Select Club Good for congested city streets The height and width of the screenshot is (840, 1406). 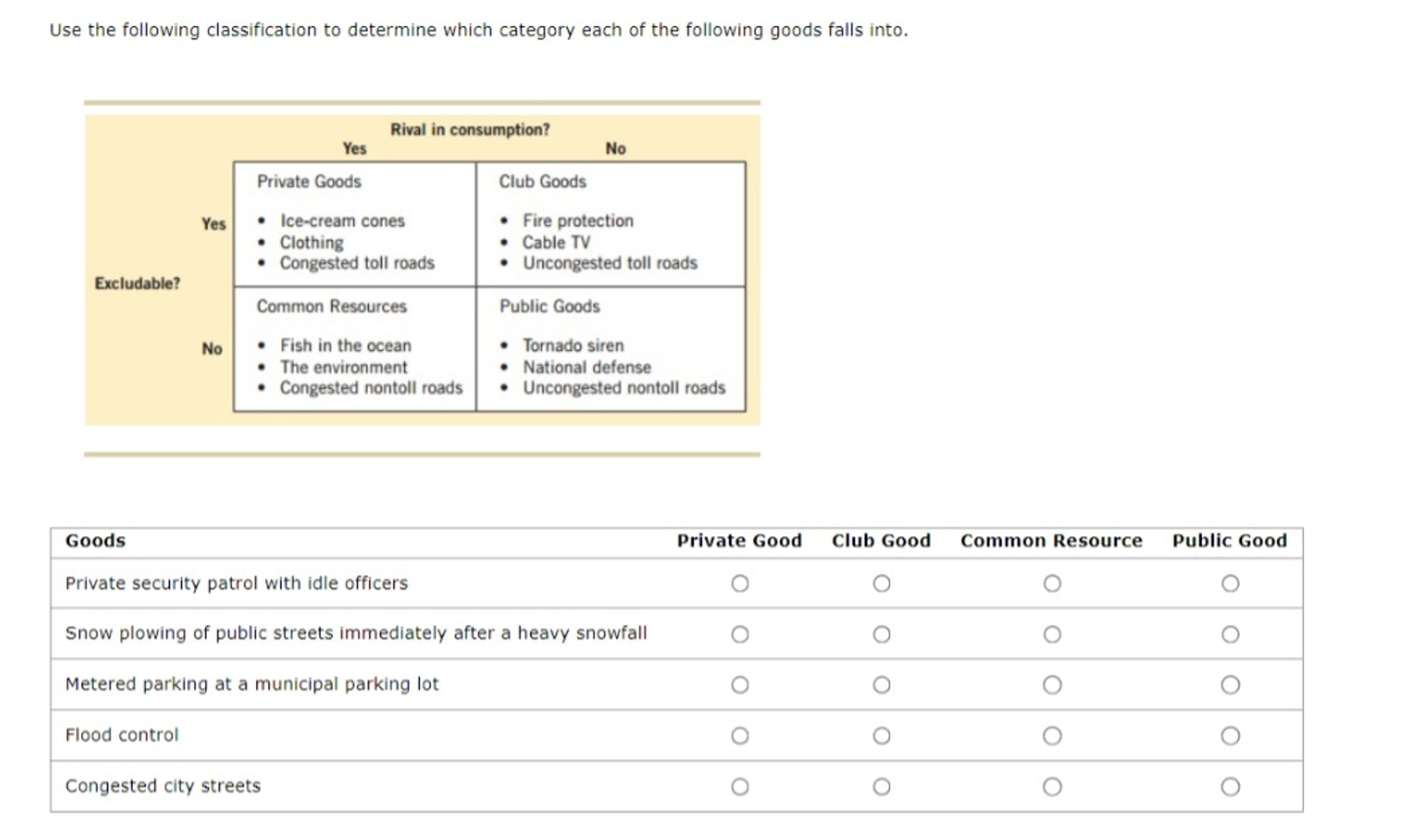[x=881, y=786]
